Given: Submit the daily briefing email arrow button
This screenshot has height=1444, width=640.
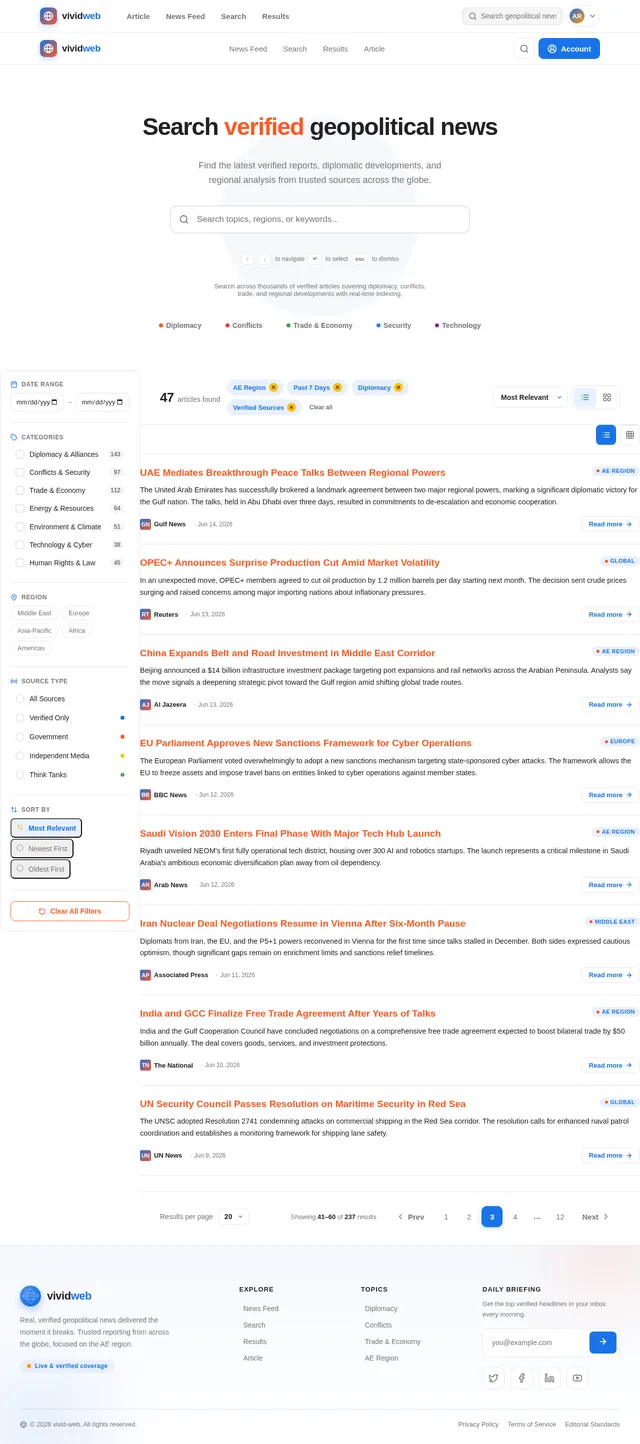Looking at the screenshot, I should [x=603, y=1342].
